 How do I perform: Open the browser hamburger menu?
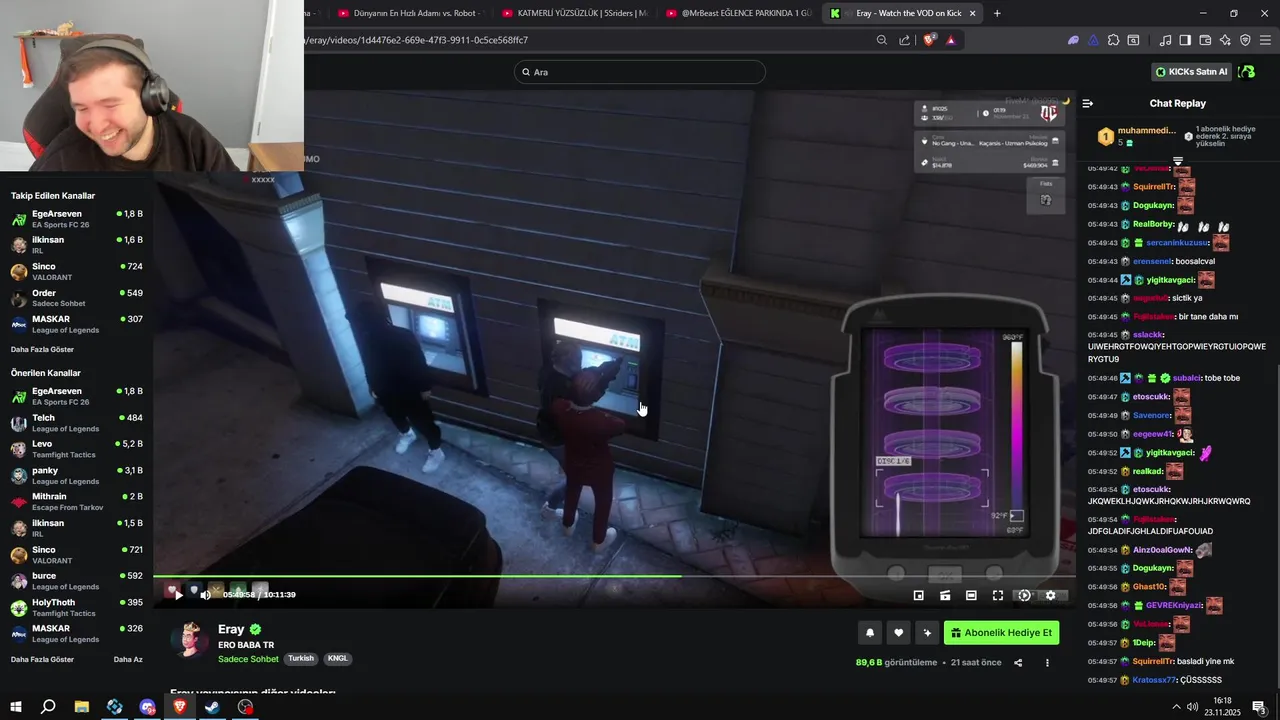(x=1265, y=40)
